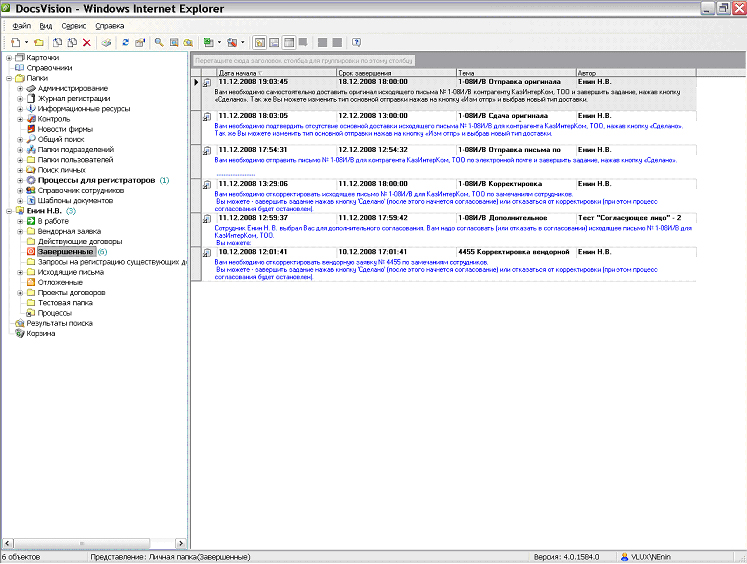Open the Корзина recycle bin folder
Viewport: 747px width, 564px height.
tap(40, 334)
